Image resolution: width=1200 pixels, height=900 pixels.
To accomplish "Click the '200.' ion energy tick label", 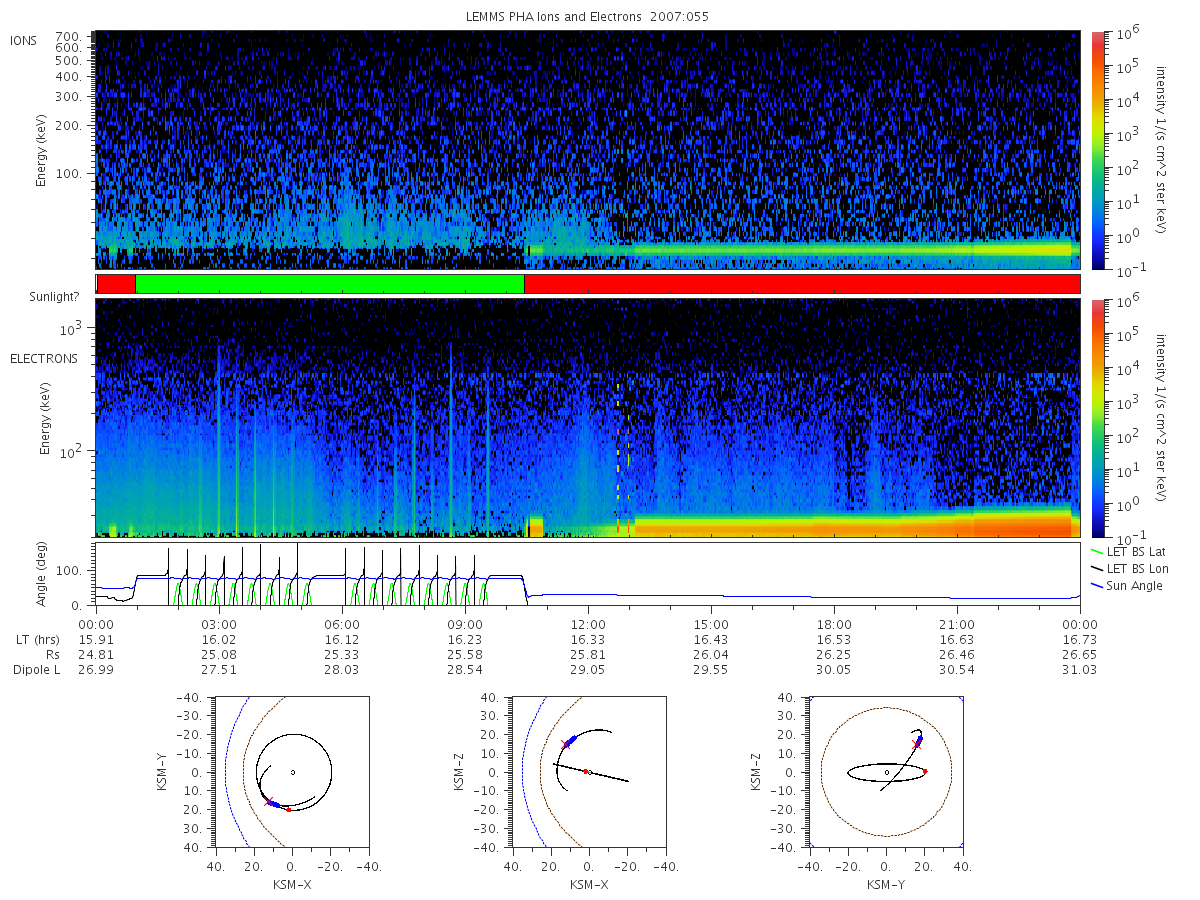I will coord(68,127).
